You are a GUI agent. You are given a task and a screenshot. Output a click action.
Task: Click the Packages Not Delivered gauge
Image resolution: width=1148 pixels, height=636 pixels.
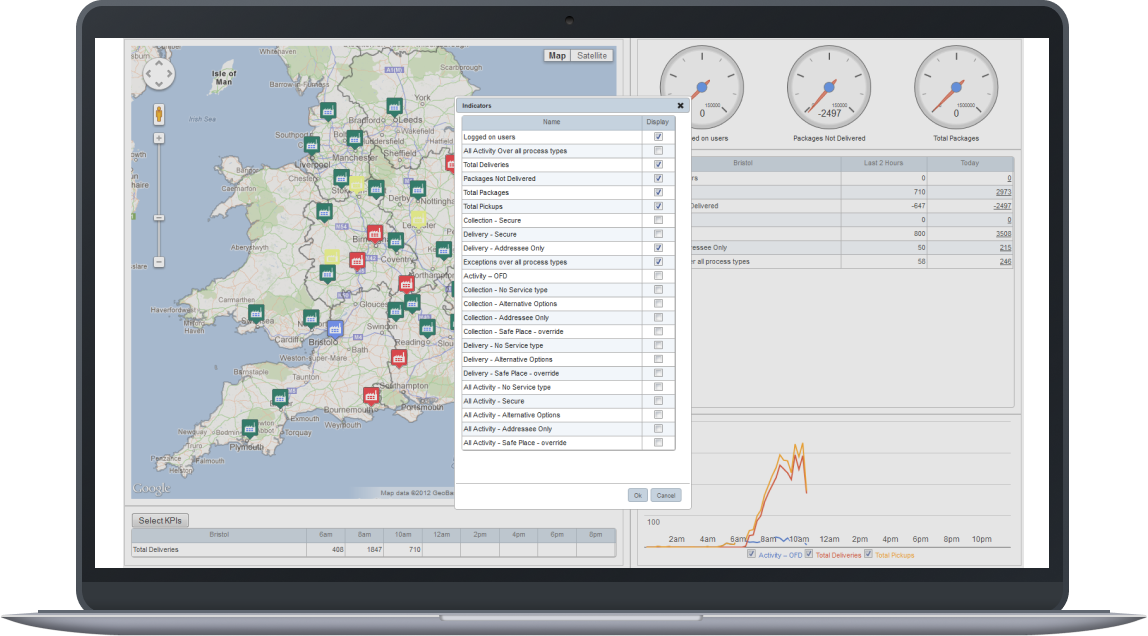tap(829, 87)
